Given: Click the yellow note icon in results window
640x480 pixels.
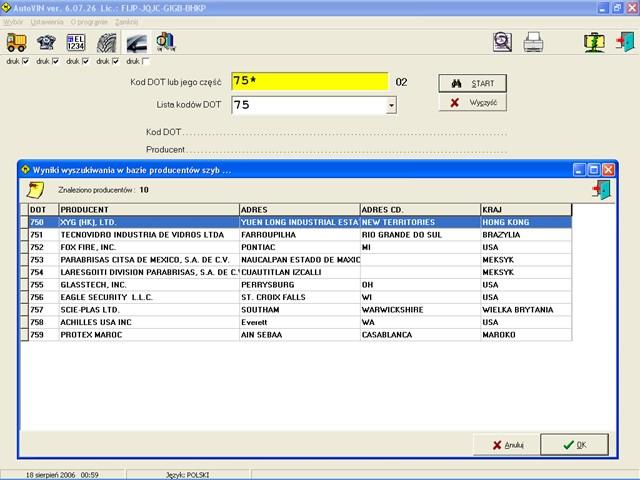Looking at the screenshot, I should [x=35, y=190].
